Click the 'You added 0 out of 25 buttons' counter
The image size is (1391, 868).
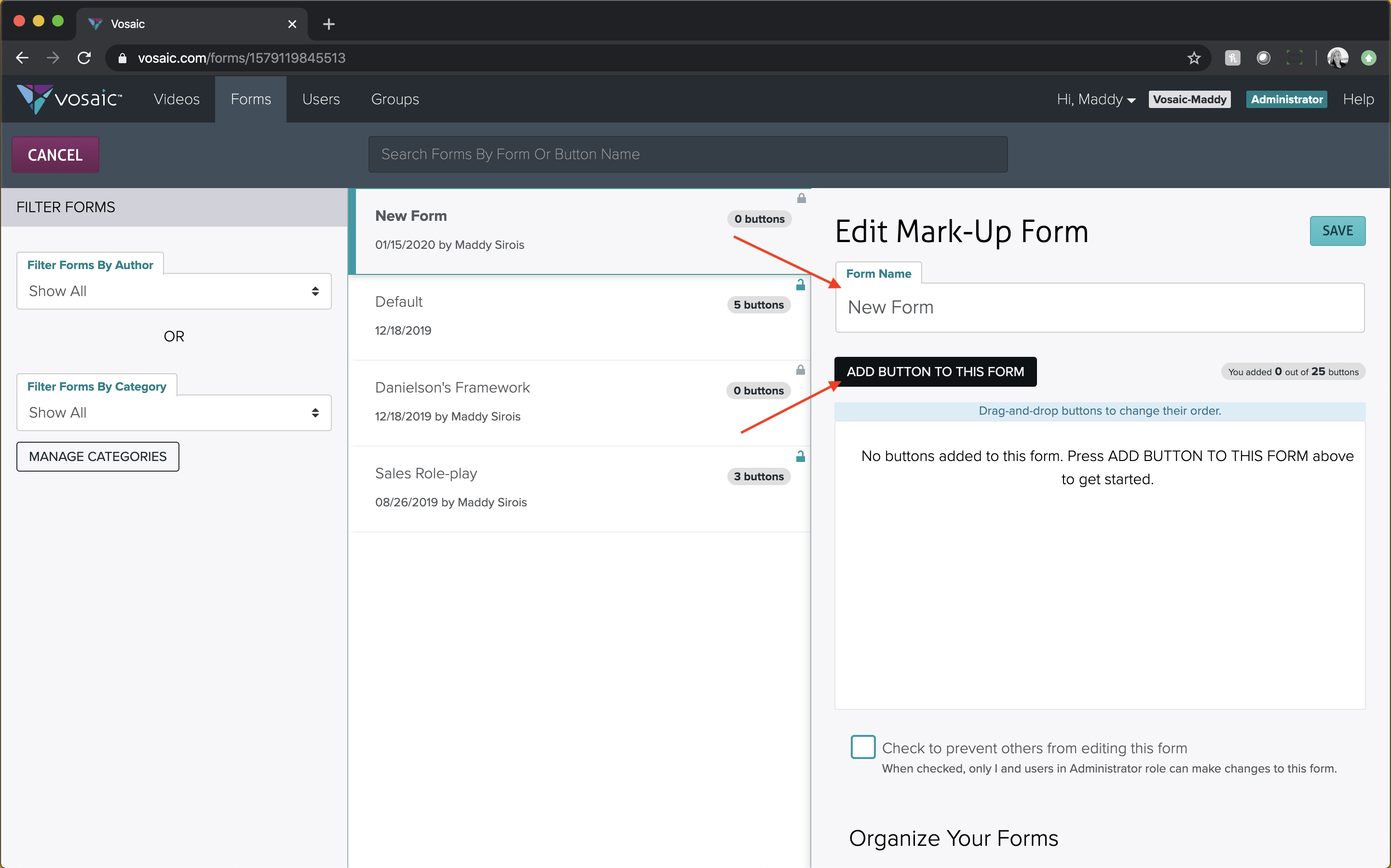click(x=1293, y=371)
